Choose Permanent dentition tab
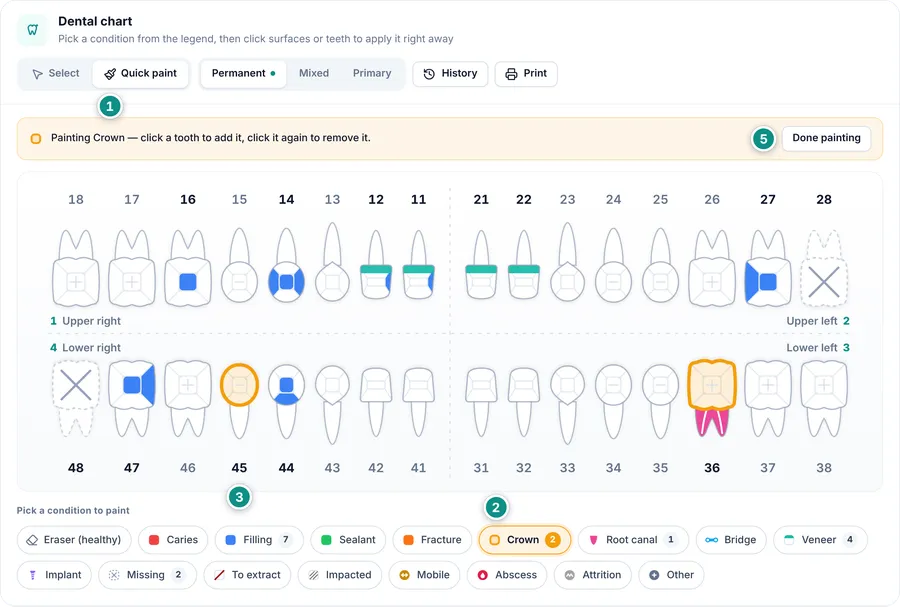This screenshot has width=900, height=607. tap(243, 73)
